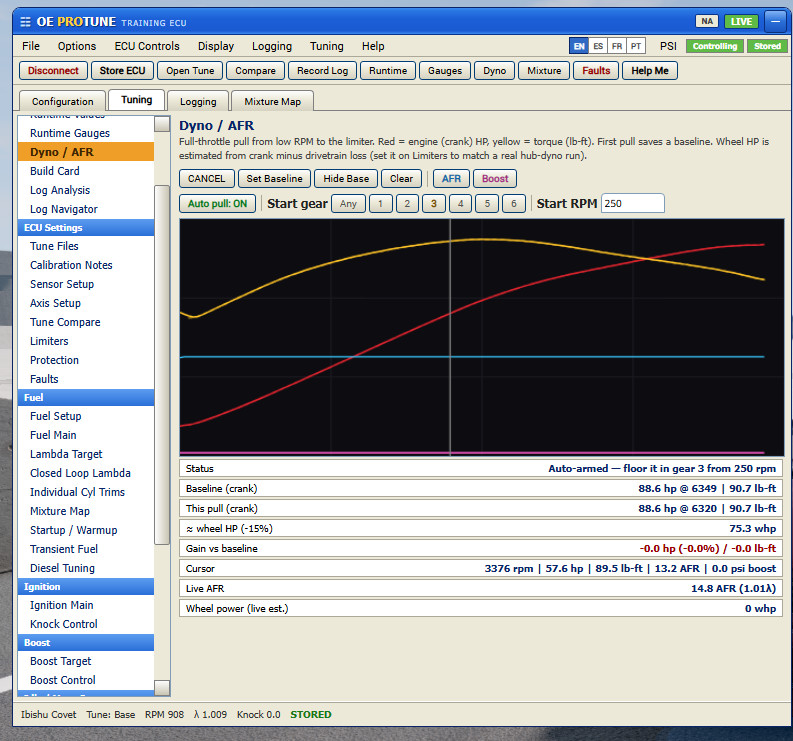Switch language to EN

pyautogui.click(x=579, y=46)
